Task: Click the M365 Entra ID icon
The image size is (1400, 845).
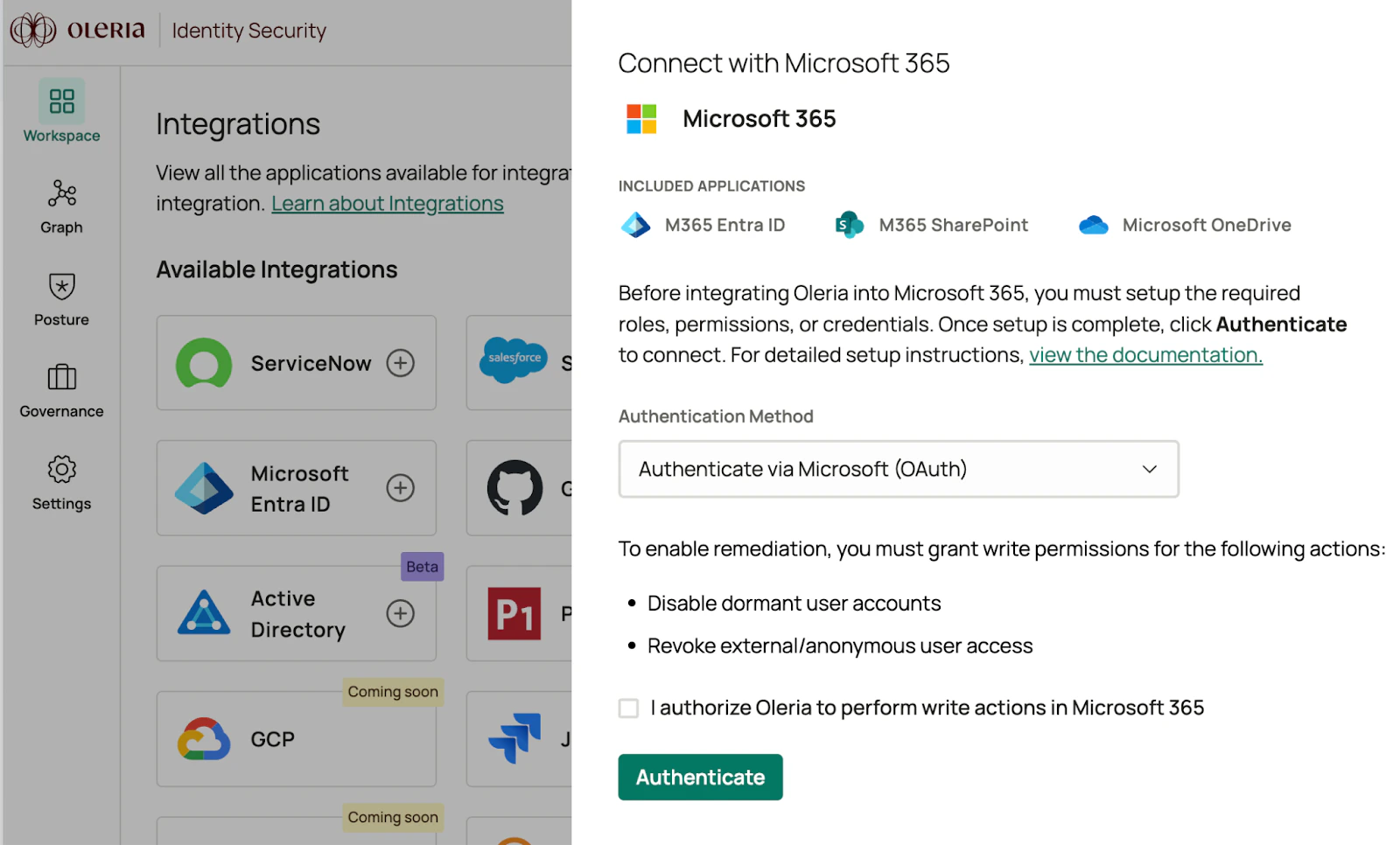Action: (636, 226)
